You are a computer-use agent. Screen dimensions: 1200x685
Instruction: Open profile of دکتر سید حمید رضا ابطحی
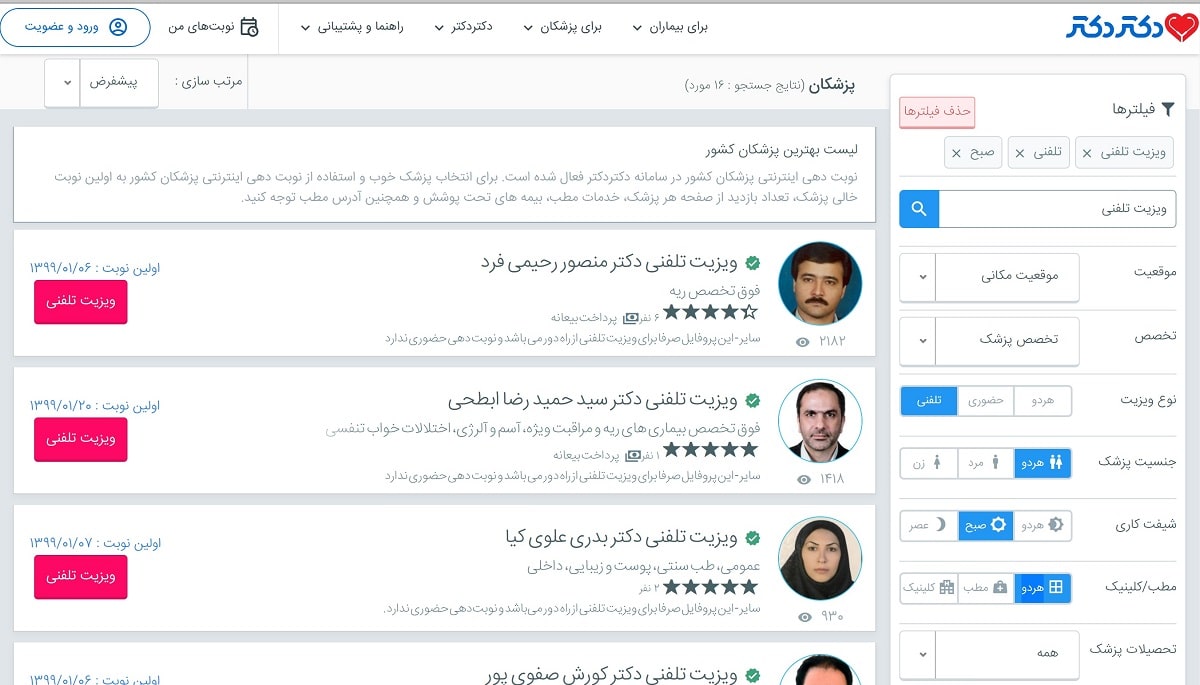tap(593, 400)
